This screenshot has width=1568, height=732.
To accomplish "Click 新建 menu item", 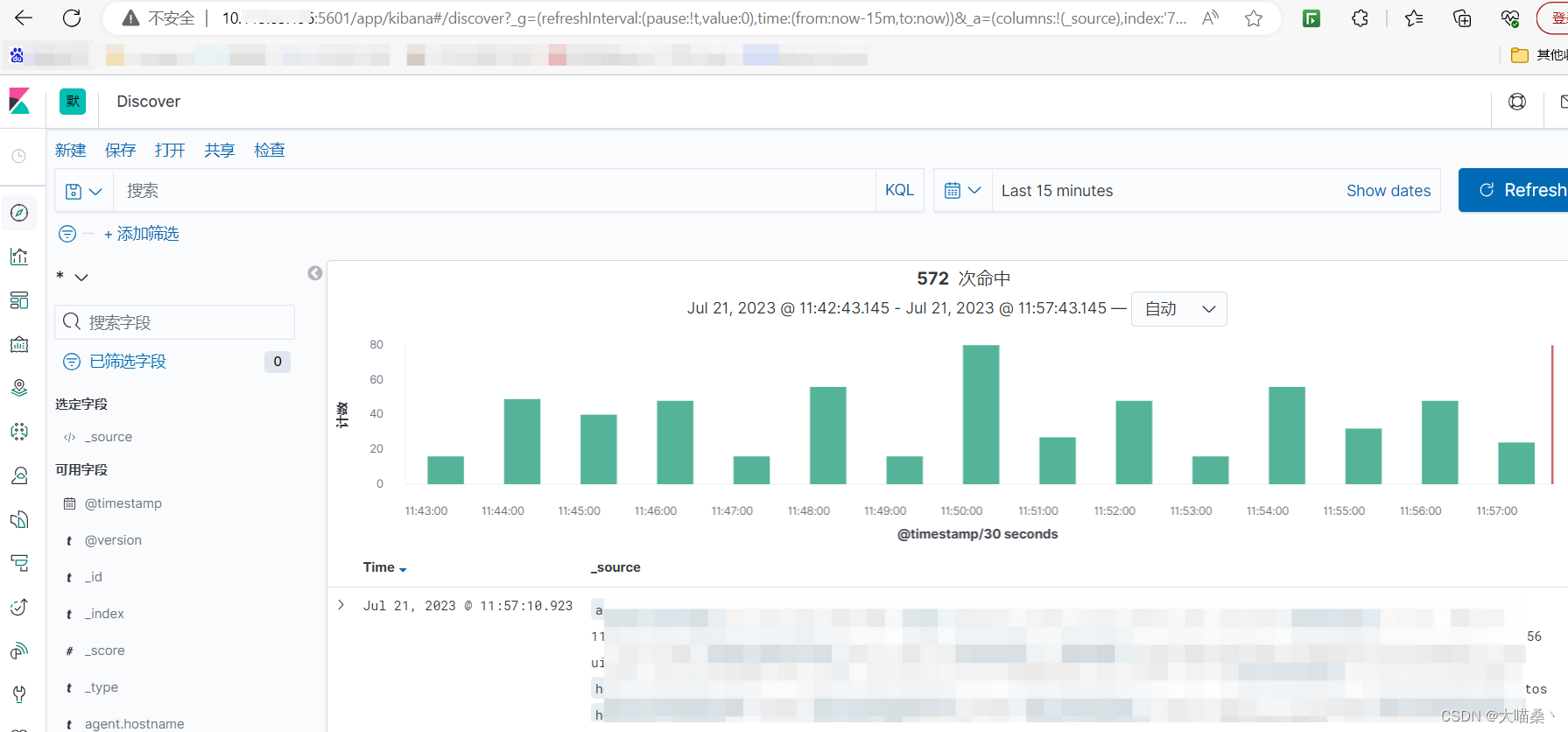I will 71,150.
